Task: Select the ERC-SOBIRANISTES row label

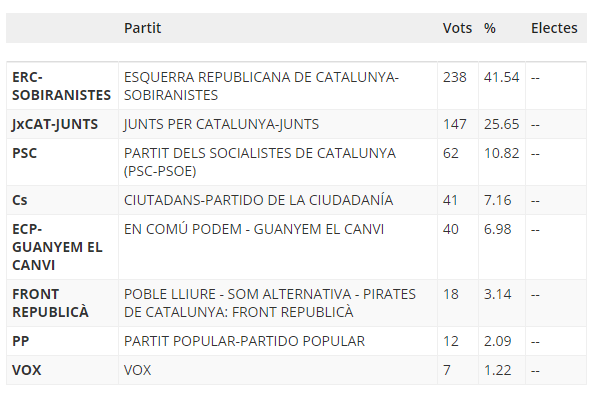Action: (62, 86)
